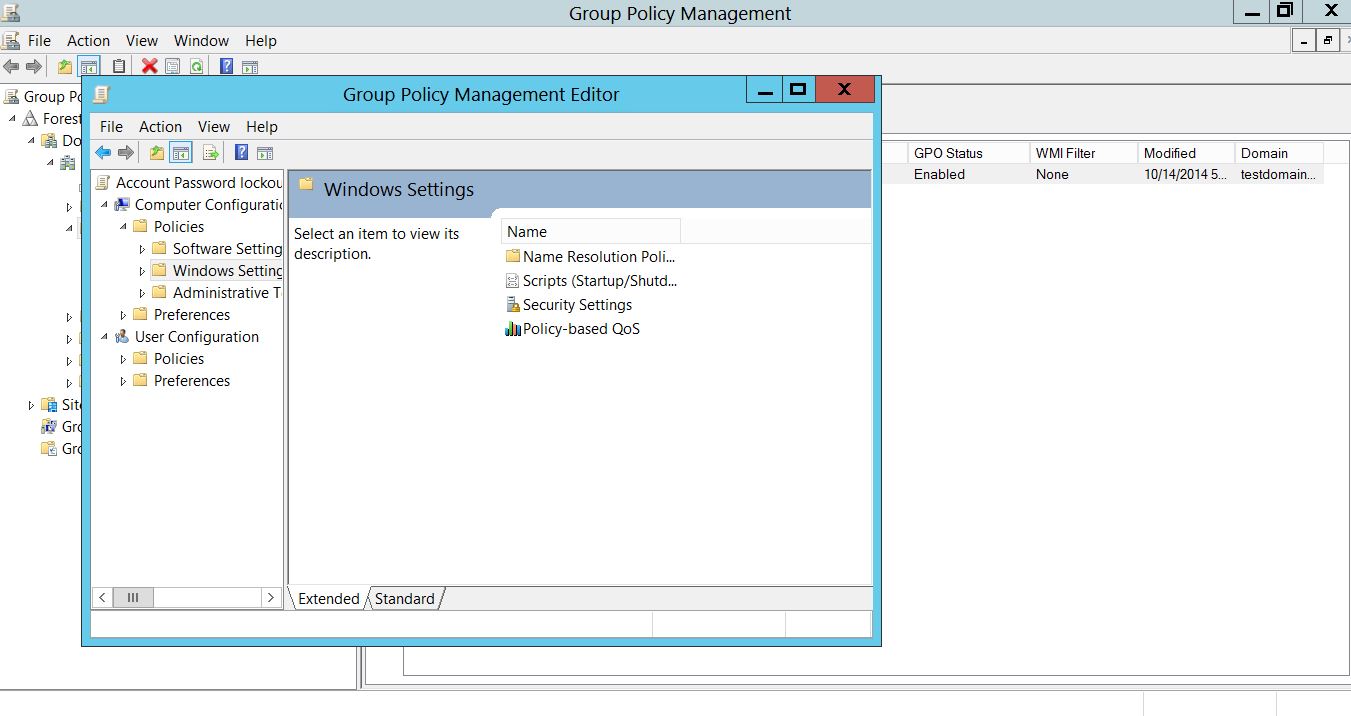Switch to the Extended tab
Image resolution: width=1351 pixels, height=716 pixels.
point(328,599)
